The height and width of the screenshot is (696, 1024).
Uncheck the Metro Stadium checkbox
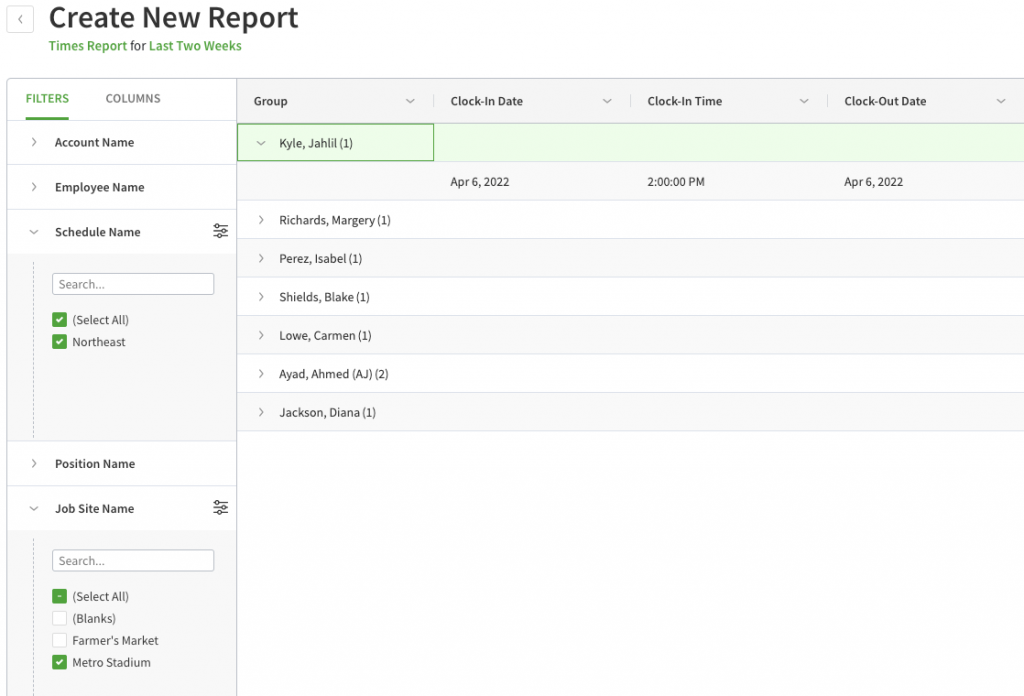59,662
